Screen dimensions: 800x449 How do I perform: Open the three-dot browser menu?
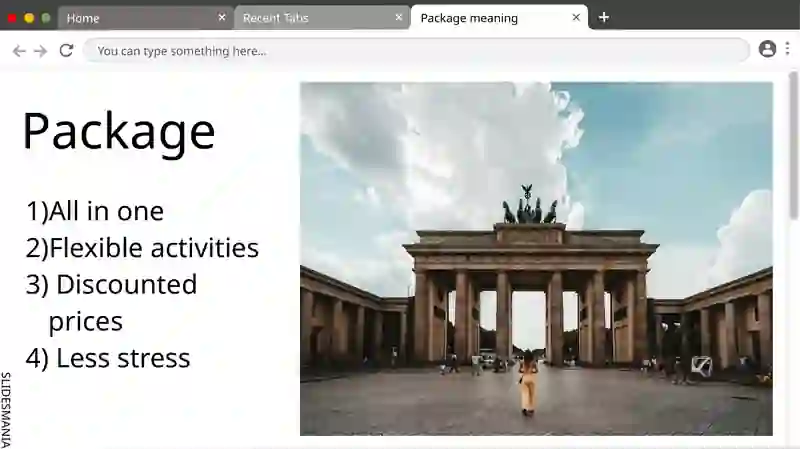[788, 48]
